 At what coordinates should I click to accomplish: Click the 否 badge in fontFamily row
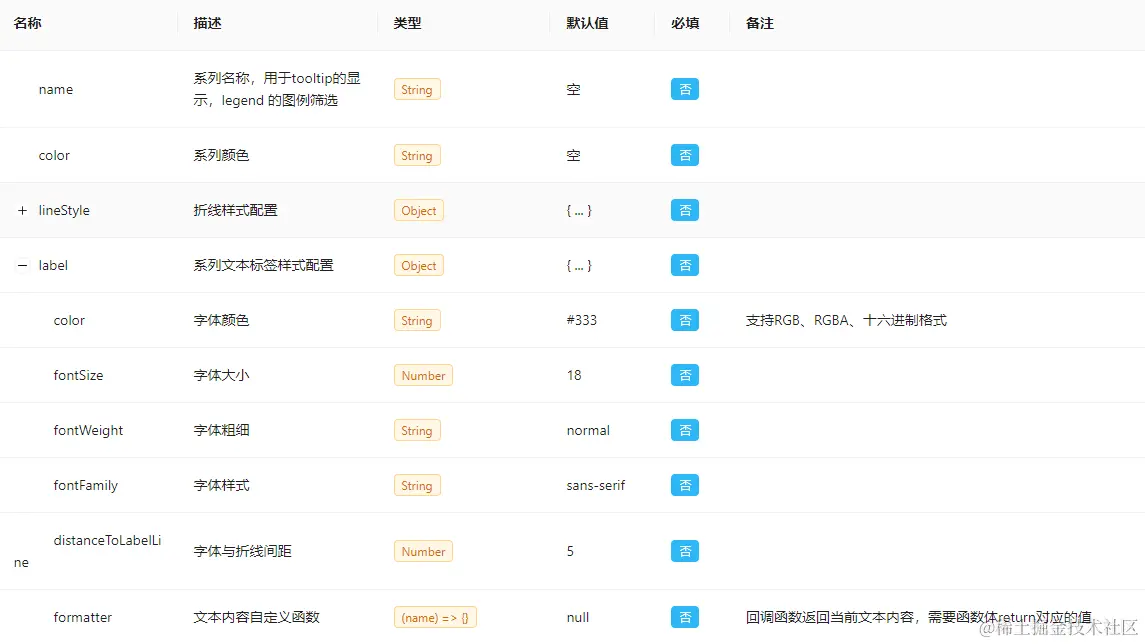click(x=685, y=486)
